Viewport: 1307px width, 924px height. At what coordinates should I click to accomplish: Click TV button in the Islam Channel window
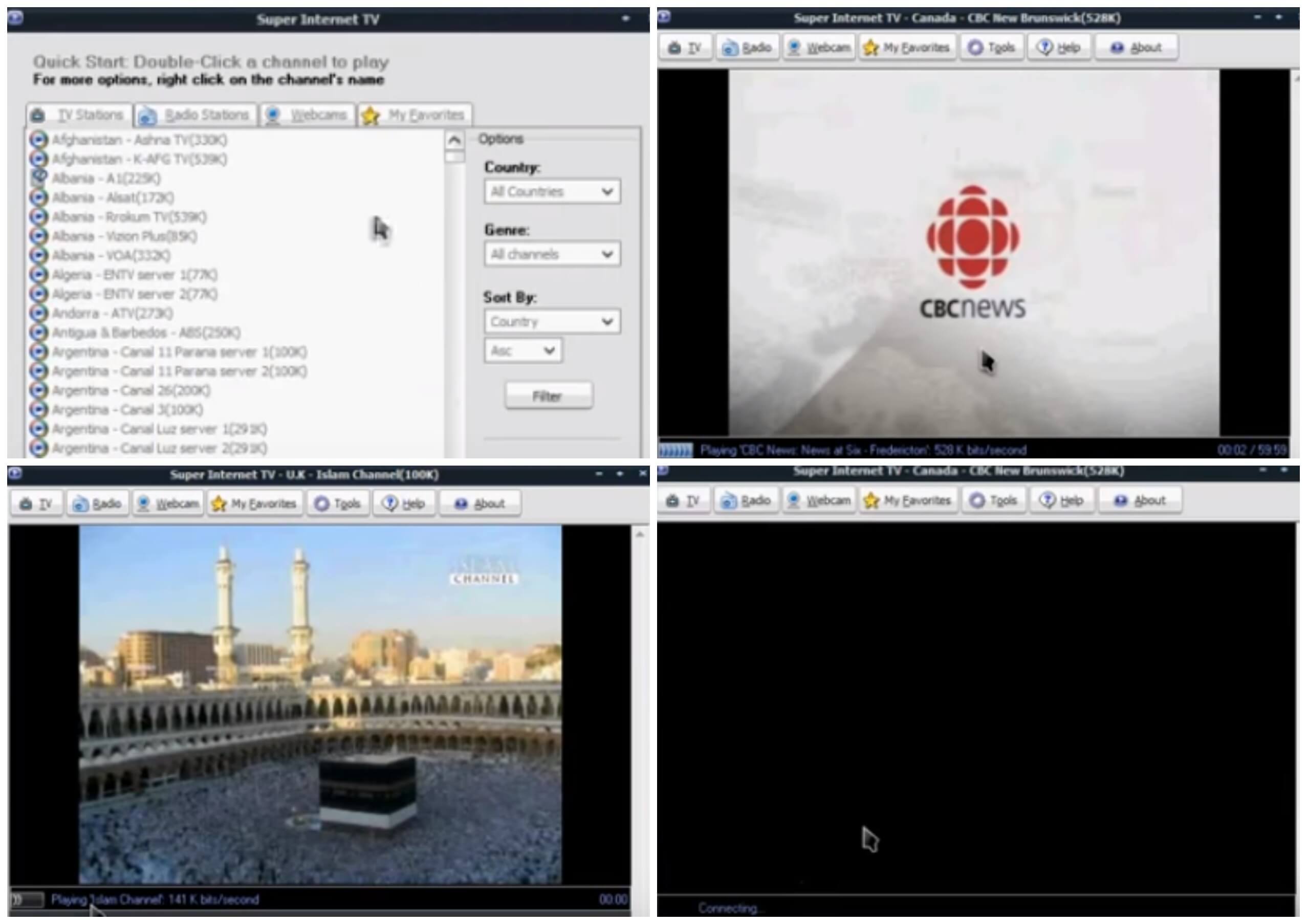(36, 503)
